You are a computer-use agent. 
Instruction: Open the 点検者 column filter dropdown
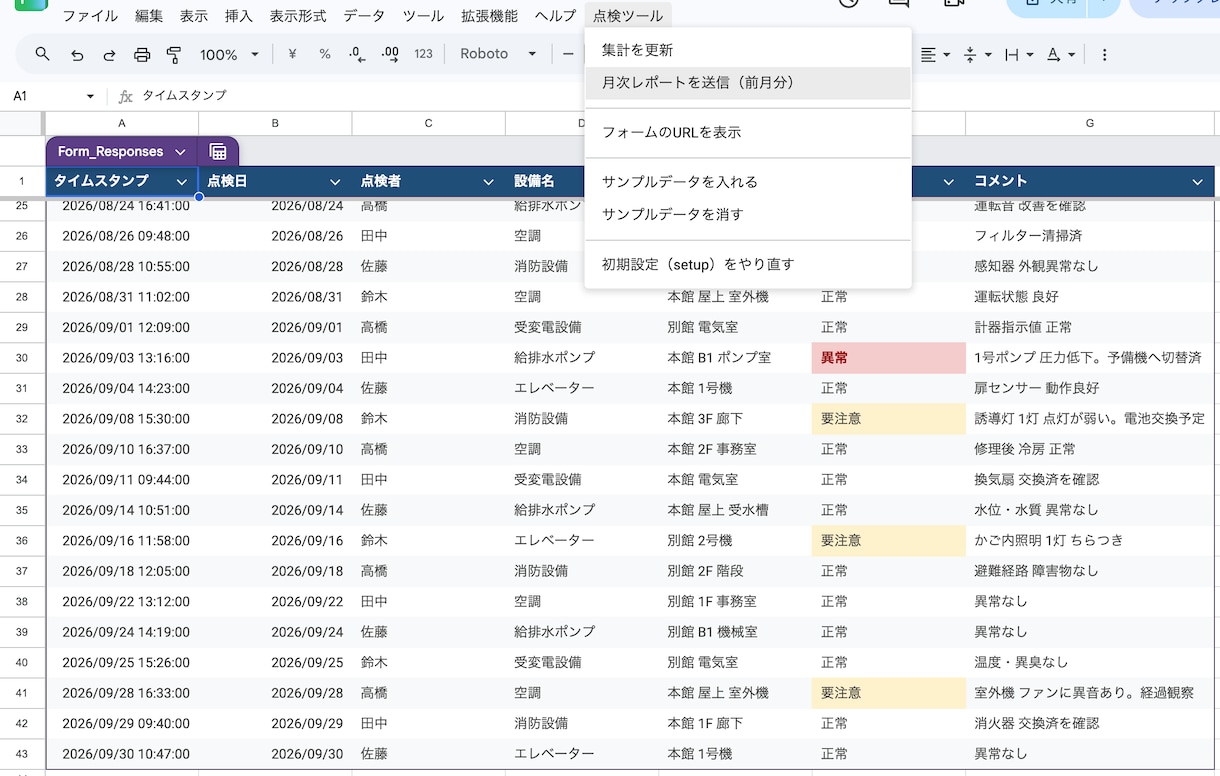point(489,181)
